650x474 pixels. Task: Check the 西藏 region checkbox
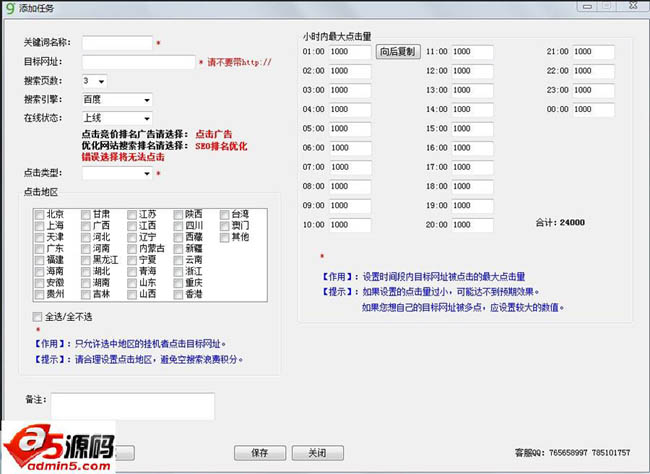[178, 238]
